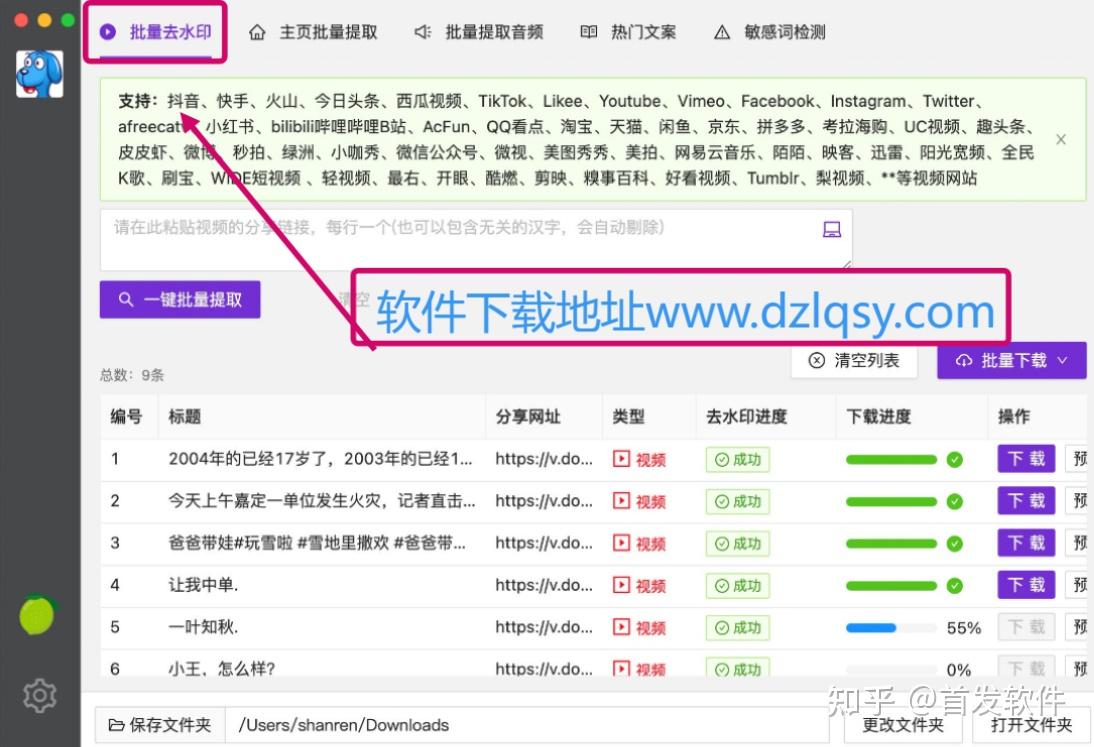Click download progress bar at 55%
The image size is (1094, 747).
point(891,628)
